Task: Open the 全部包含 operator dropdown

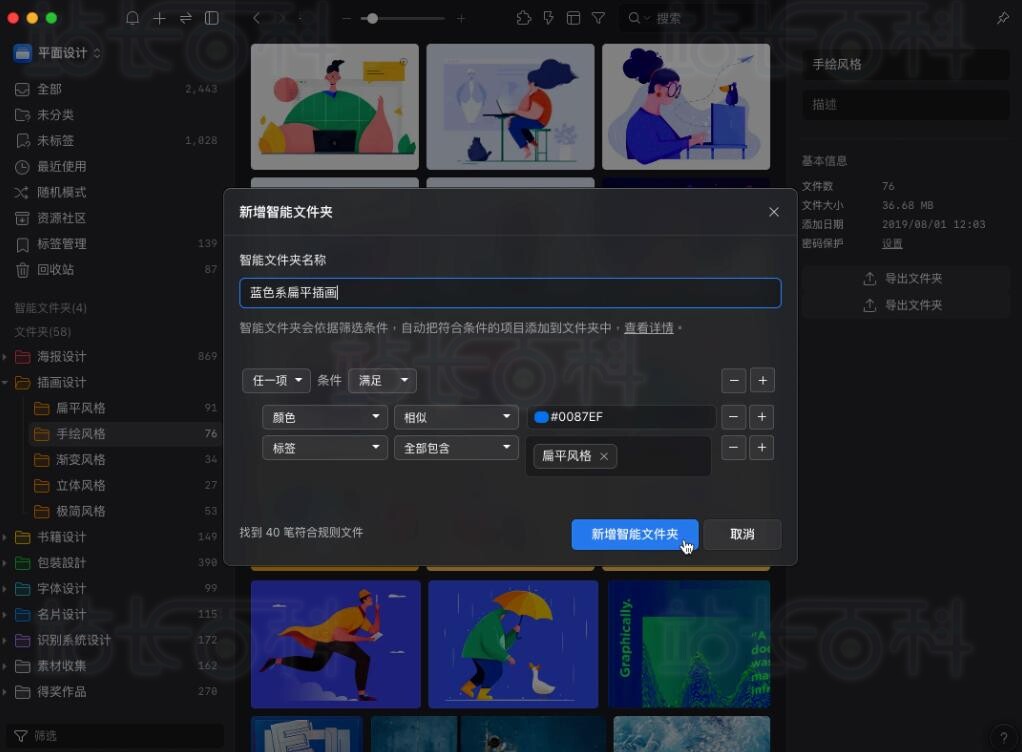Action: click(x=455, y=448)
